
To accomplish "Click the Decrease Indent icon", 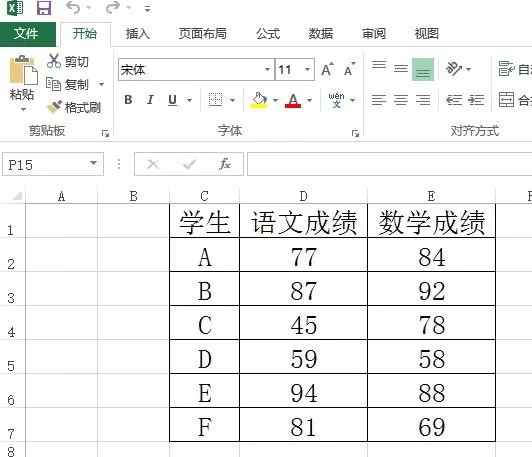I will click(454, 100).
